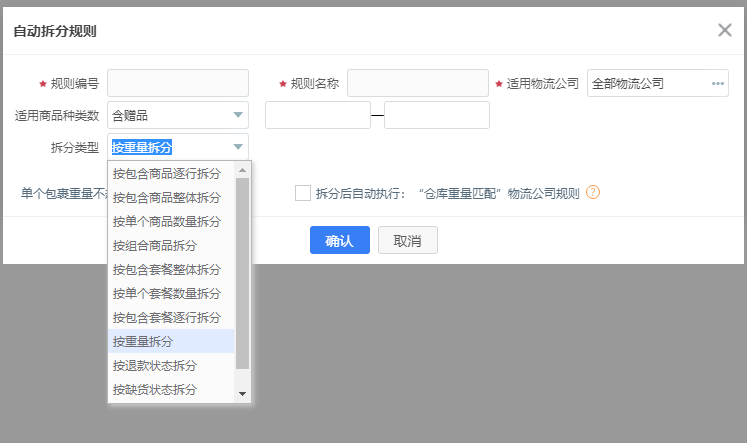Select 按退款状态拆分 option
The image size is (747, 443).
tap(171, 365)
